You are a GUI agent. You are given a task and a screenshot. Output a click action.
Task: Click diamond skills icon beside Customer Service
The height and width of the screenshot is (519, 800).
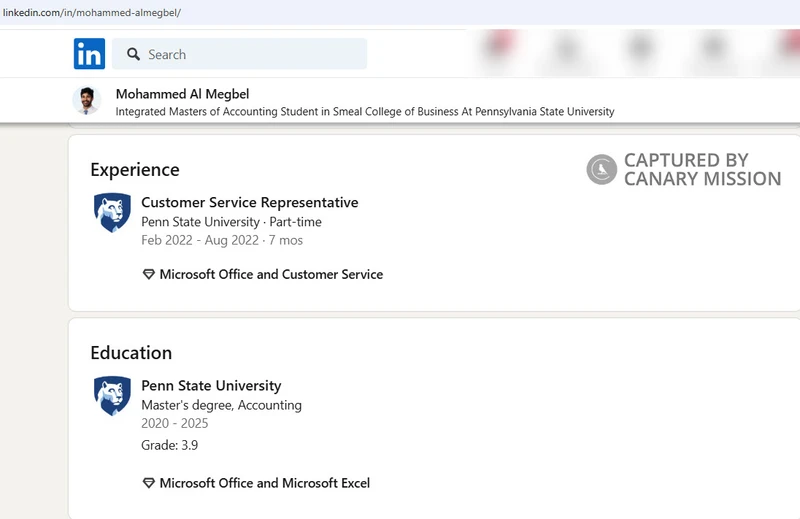(x=148, y=275)
